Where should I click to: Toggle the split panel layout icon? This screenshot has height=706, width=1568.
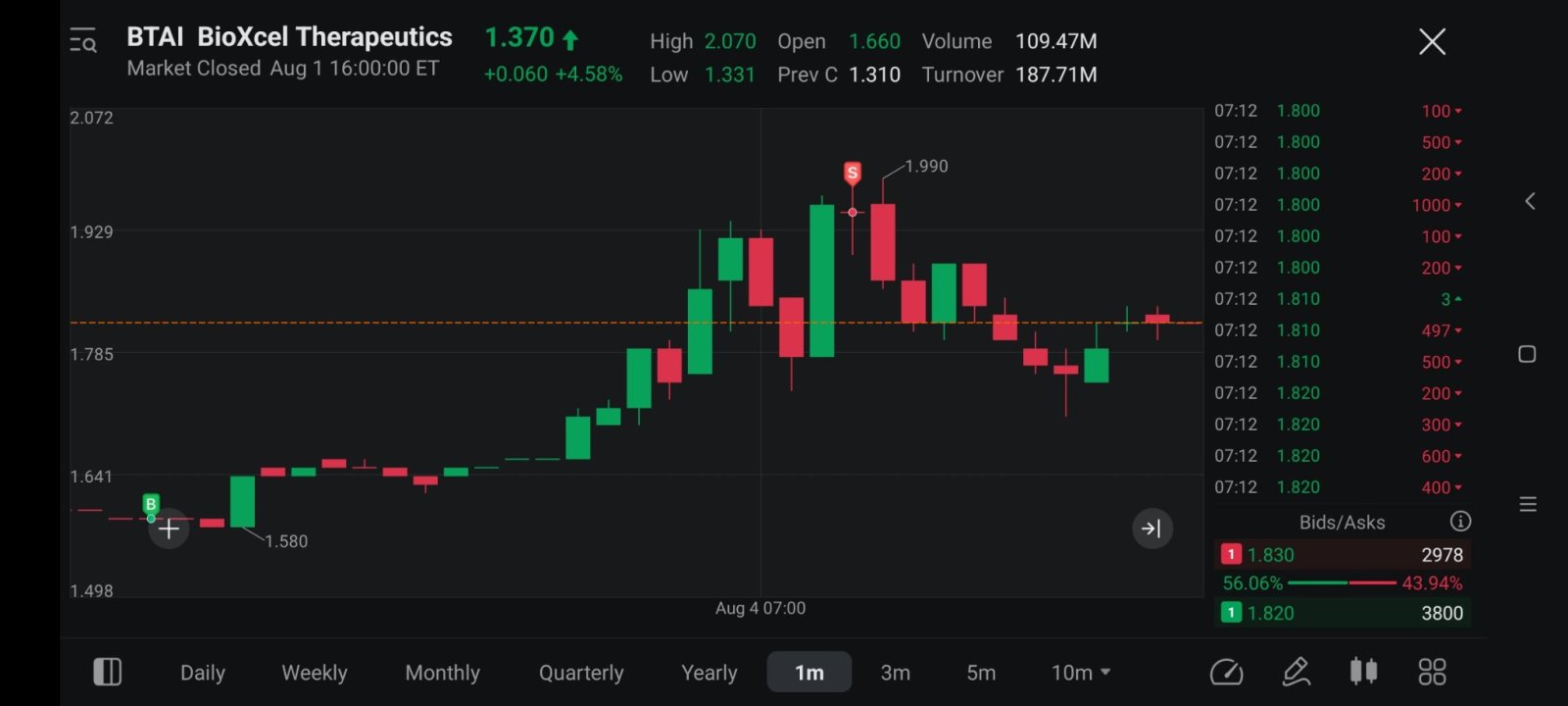point(107,672)
